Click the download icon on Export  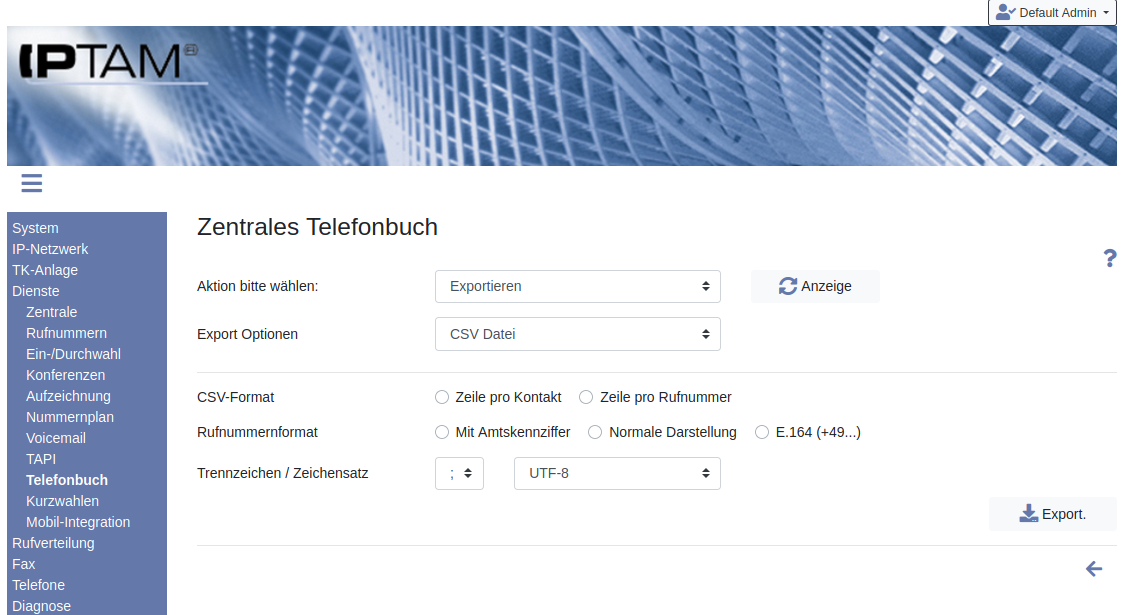1029,514
